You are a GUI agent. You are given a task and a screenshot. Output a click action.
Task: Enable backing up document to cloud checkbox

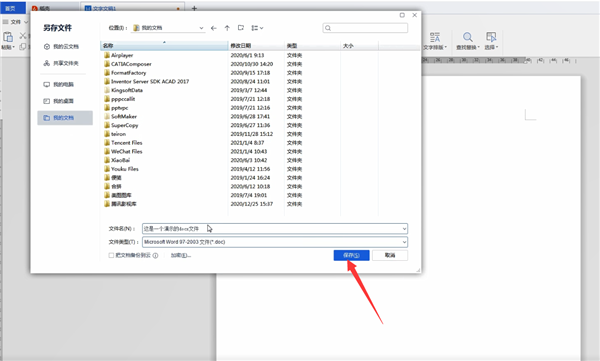111,255
